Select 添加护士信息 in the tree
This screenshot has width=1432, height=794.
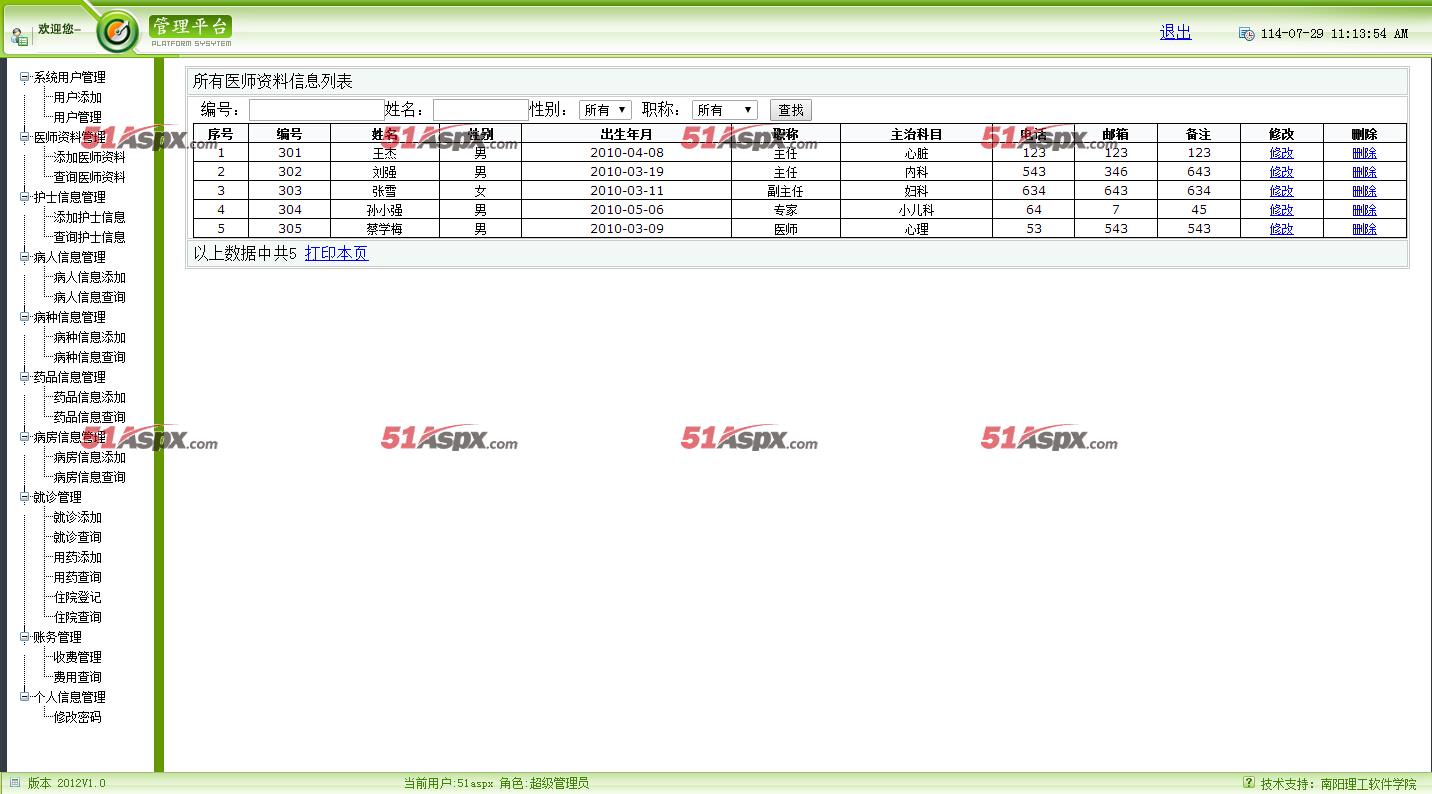[x=89, y=217]
